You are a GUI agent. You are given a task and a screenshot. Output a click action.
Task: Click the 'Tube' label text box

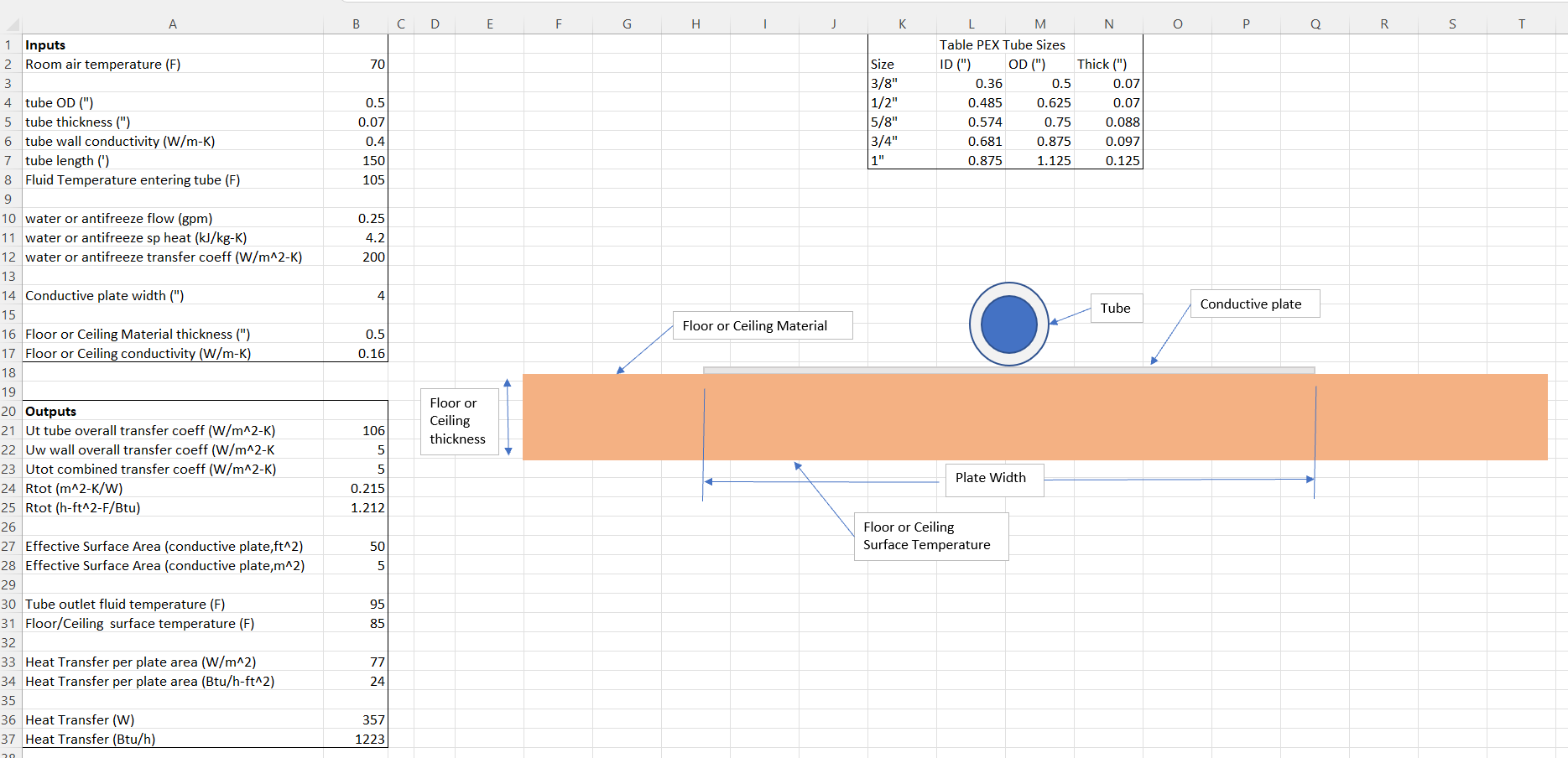click(1116, 309)
